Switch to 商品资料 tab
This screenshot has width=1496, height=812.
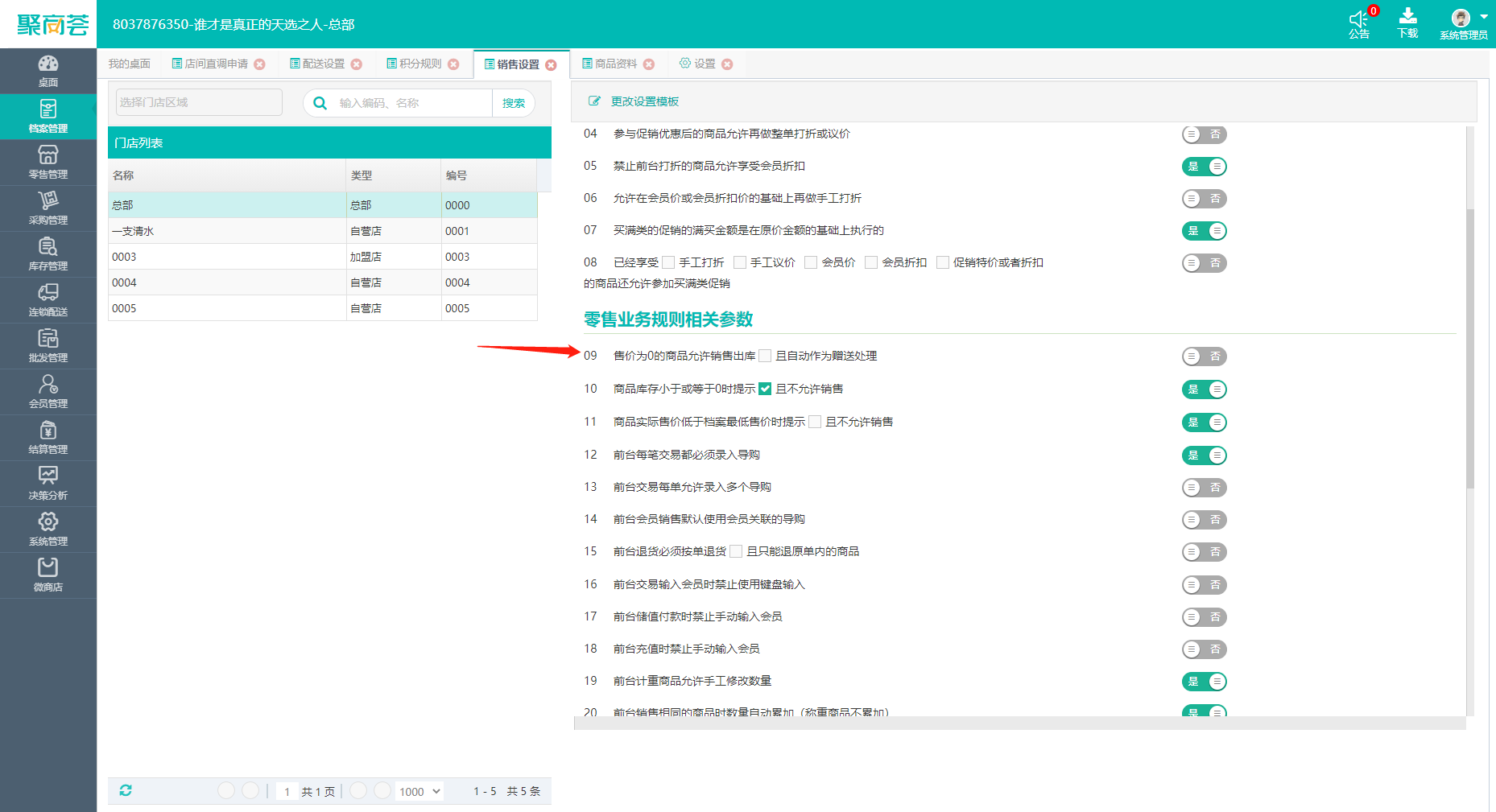coord(610,64)
